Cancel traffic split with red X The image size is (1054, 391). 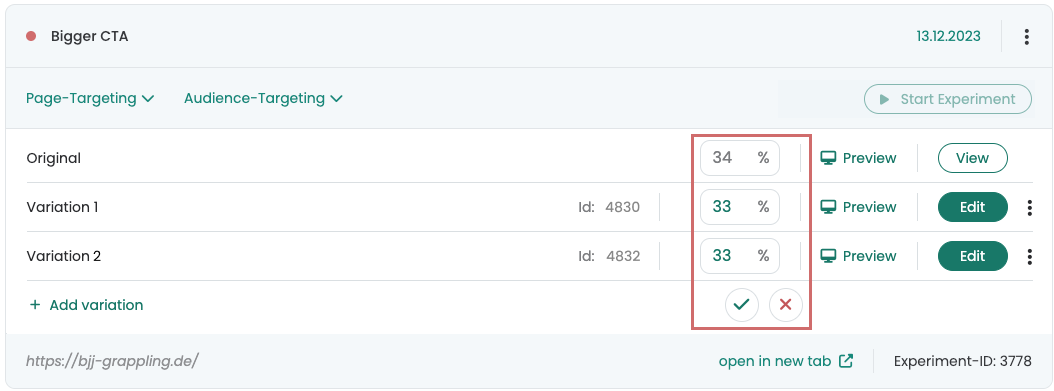click(785, 305)
